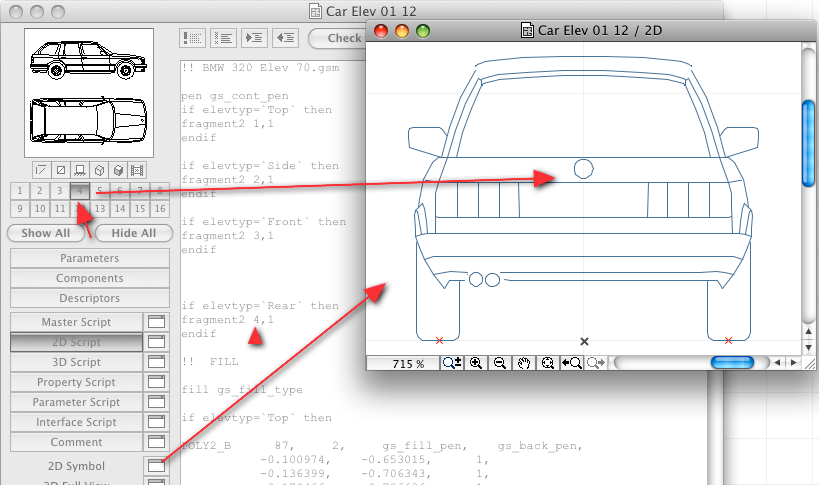Click the next zoom icon in the 2D window

point(595,363)
